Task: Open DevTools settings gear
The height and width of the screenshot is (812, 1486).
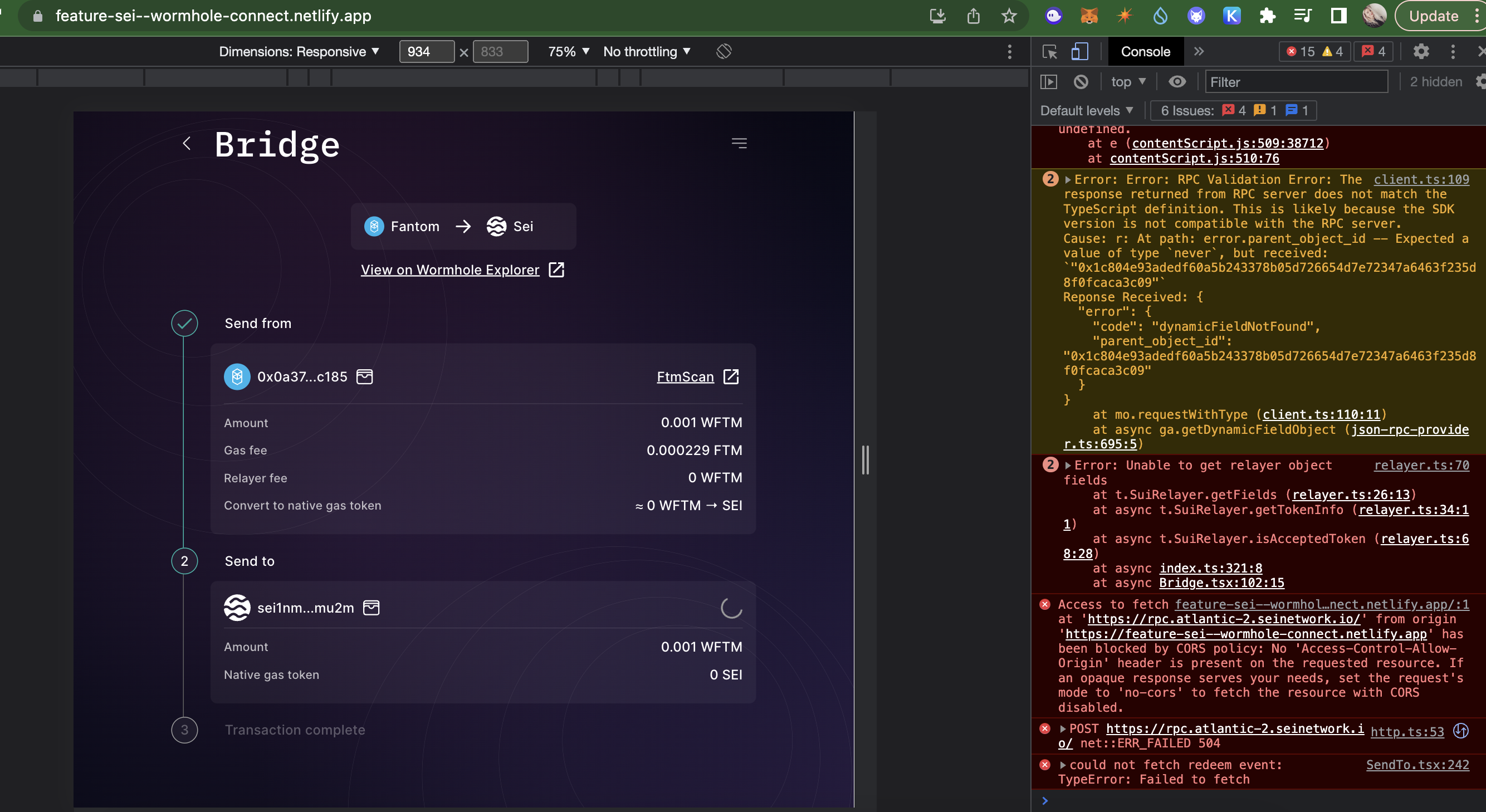Action: coord(1421,52)
